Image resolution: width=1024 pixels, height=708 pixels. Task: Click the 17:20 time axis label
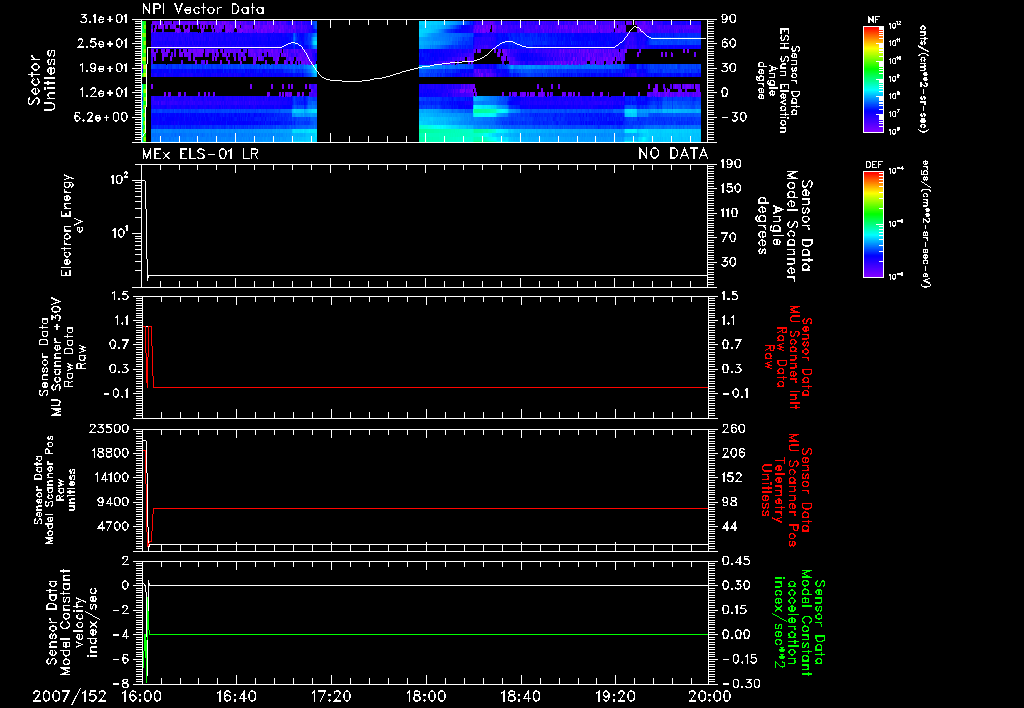pos(331,696)
